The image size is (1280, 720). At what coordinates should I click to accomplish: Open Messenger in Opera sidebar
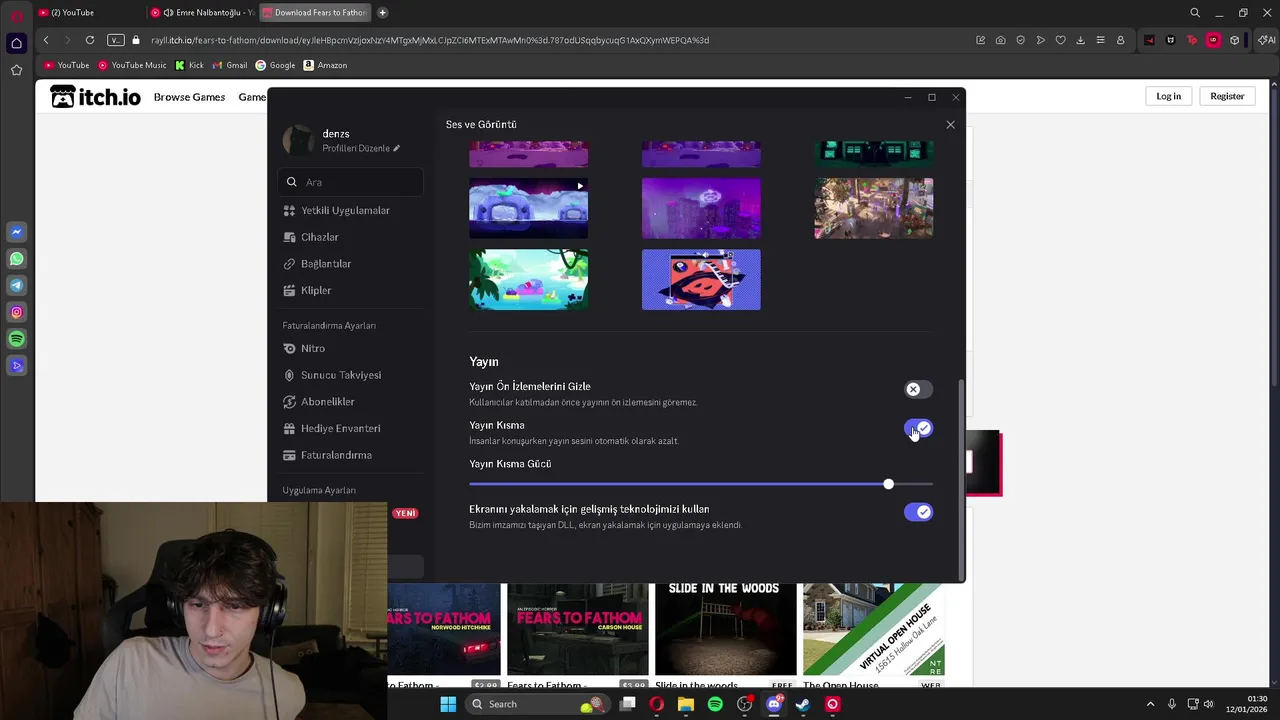(x=16, y=232)
